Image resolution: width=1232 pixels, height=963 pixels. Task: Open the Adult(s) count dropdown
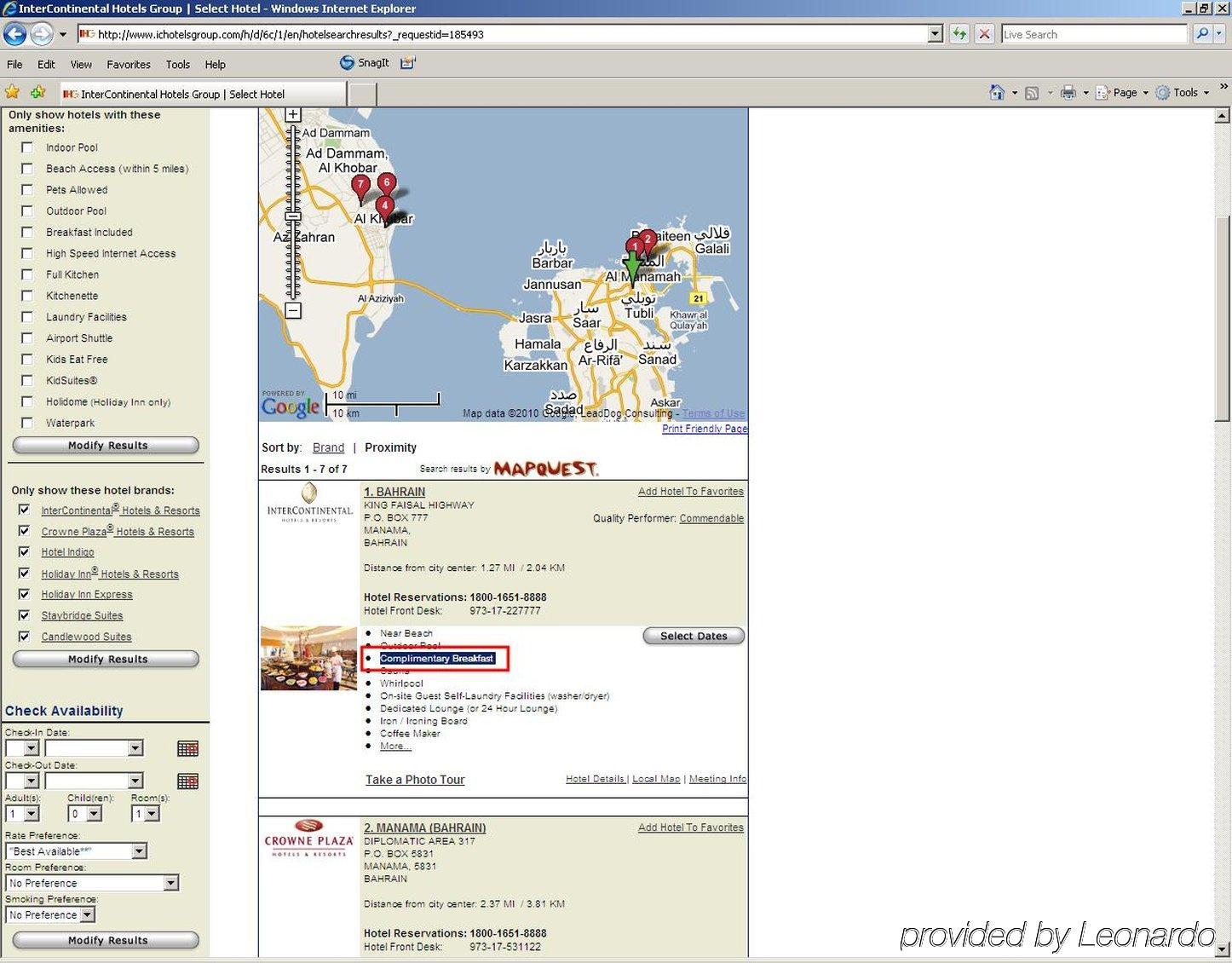(22, 814)
